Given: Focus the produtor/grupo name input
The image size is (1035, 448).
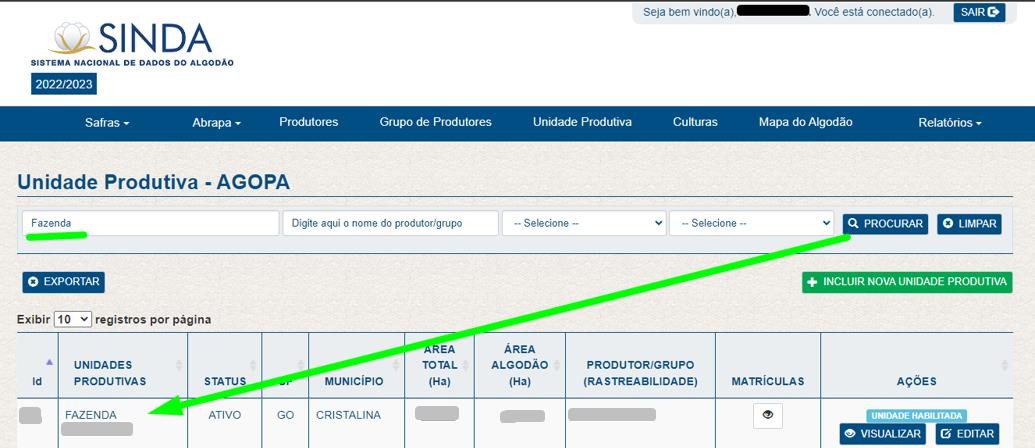Looking at the screenshot, I should click(x=390, y=223).
